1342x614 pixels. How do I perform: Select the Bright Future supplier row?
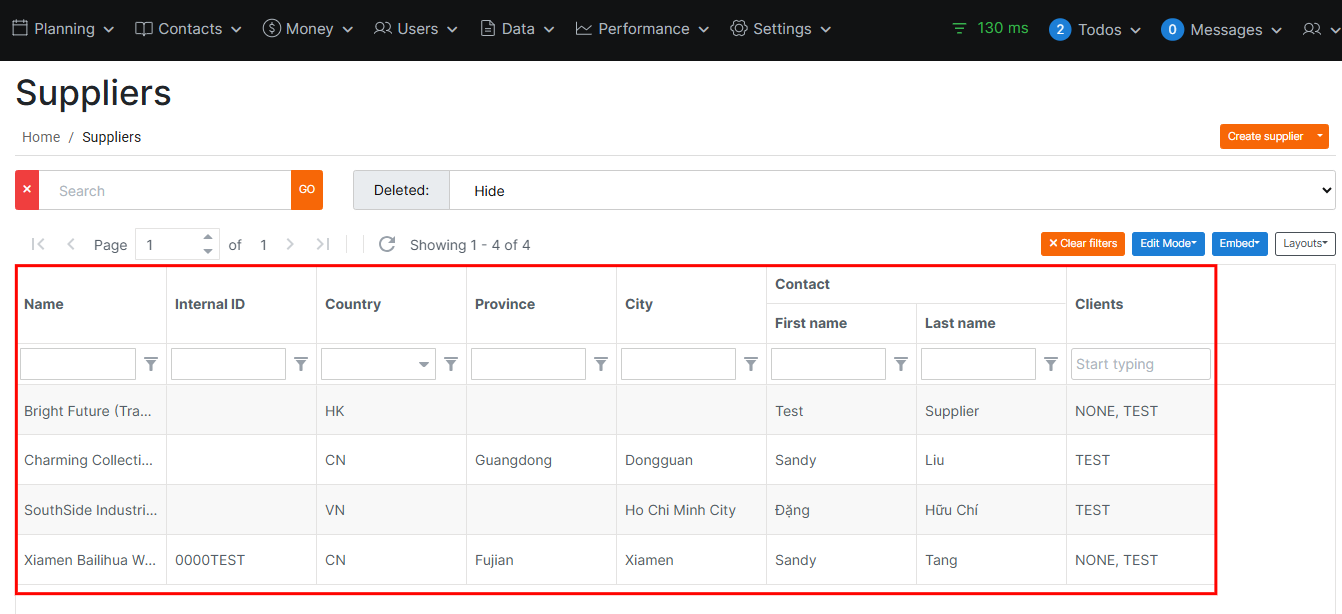tap(616, 410)
